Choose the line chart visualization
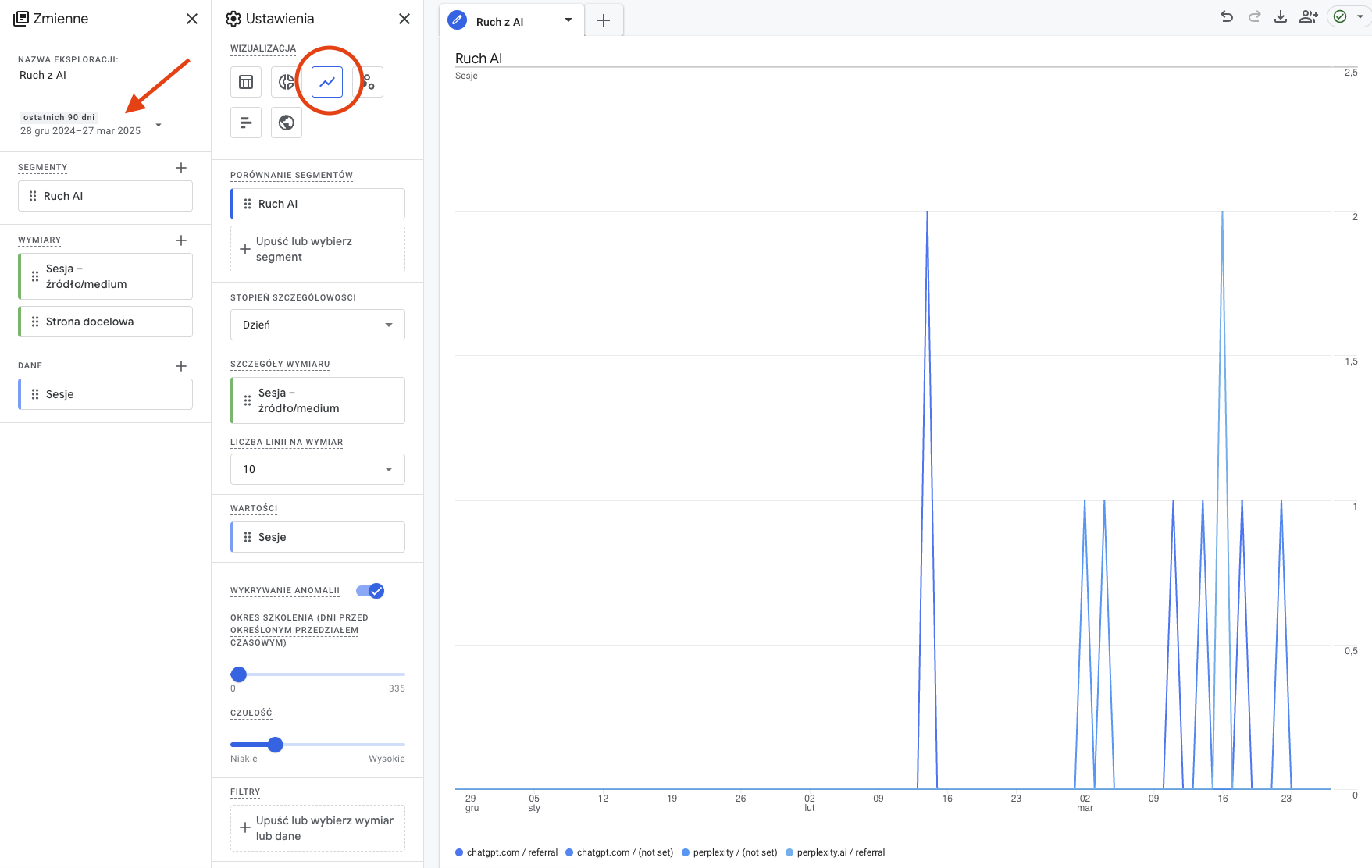1372x868 pixels. click(x=327, y=82)
